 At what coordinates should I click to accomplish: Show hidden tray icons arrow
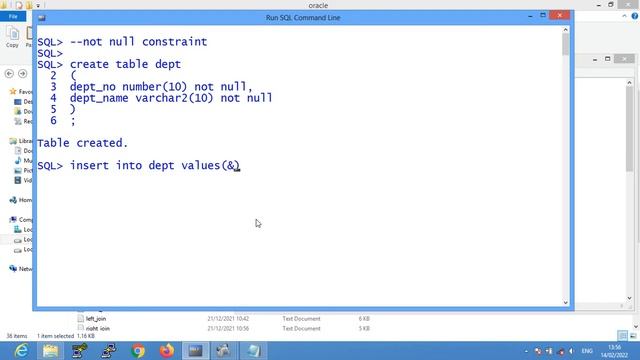[526, 351]
